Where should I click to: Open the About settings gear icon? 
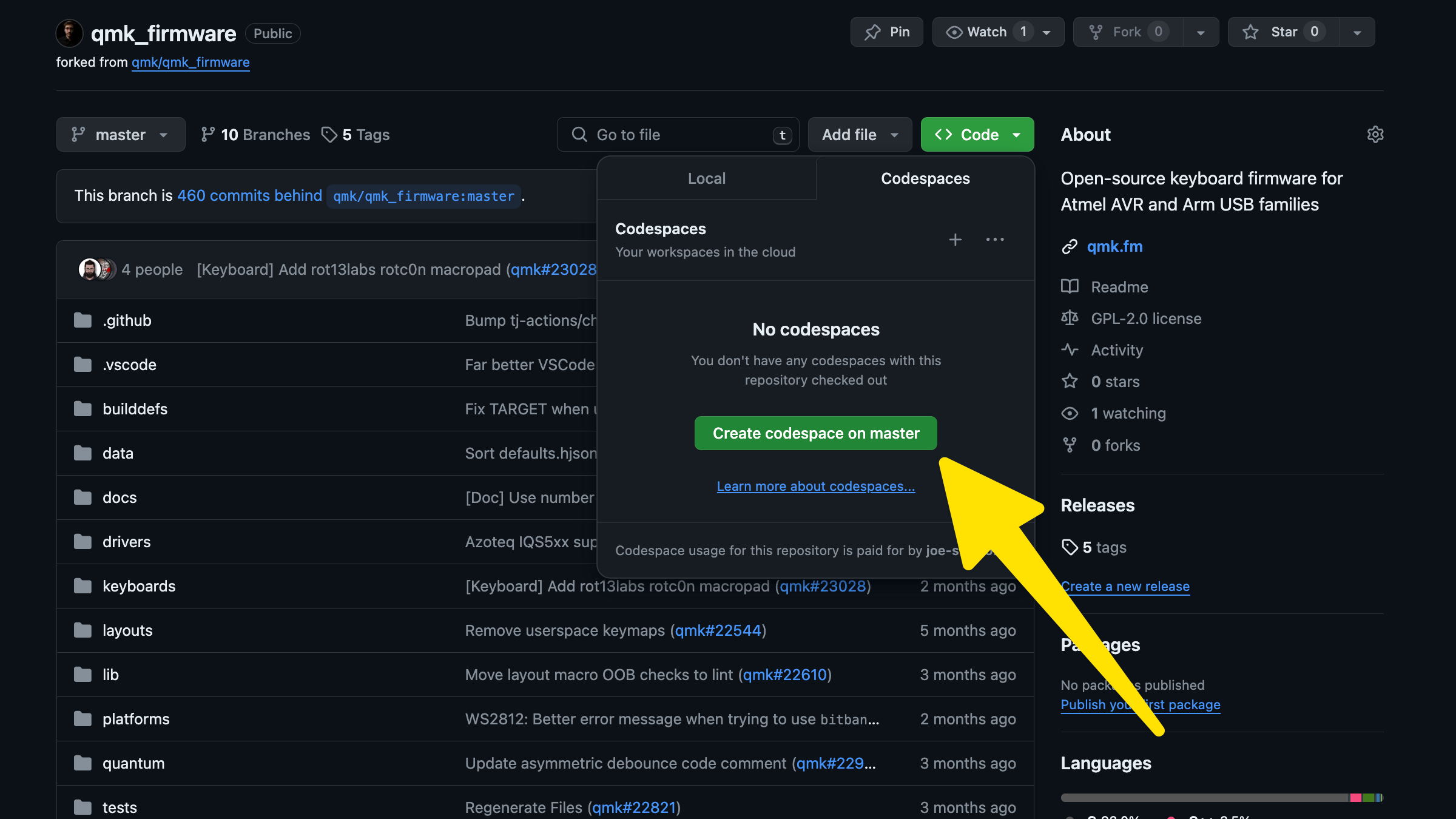click(1375, 135)
